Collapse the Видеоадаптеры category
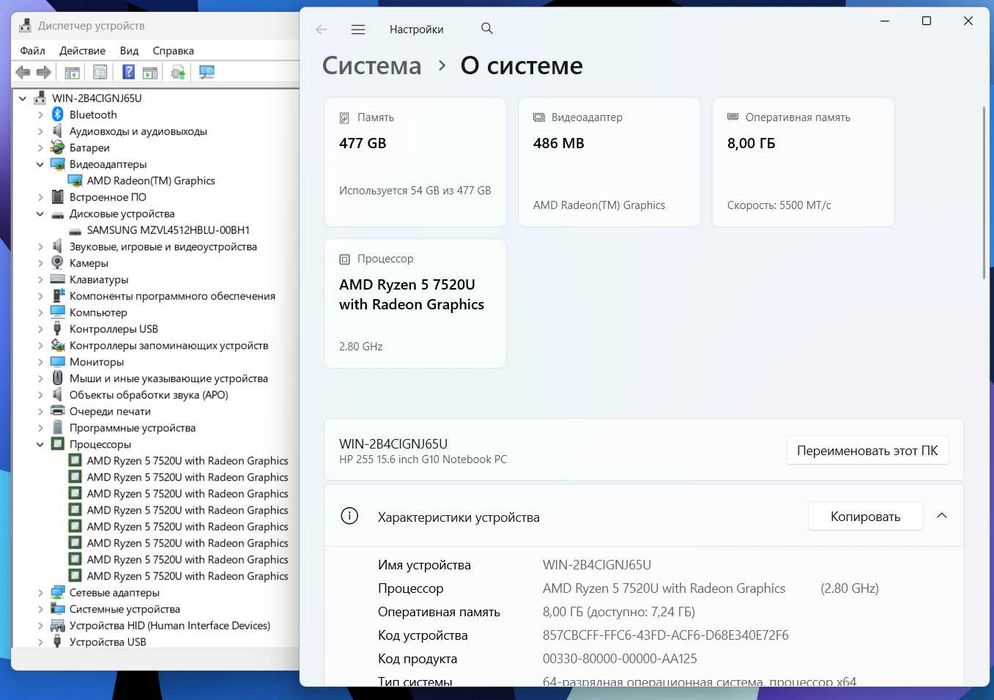Screen dimensions: 994x700 pyautogui.click(x=41, y=164)
